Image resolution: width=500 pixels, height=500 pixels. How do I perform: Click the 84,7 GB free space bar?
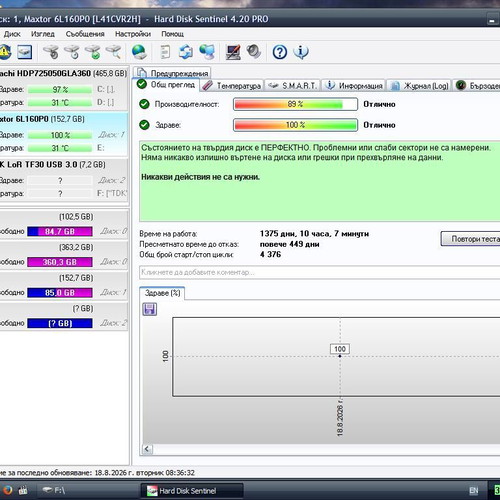pyautogui.click(x=60, y=231)
